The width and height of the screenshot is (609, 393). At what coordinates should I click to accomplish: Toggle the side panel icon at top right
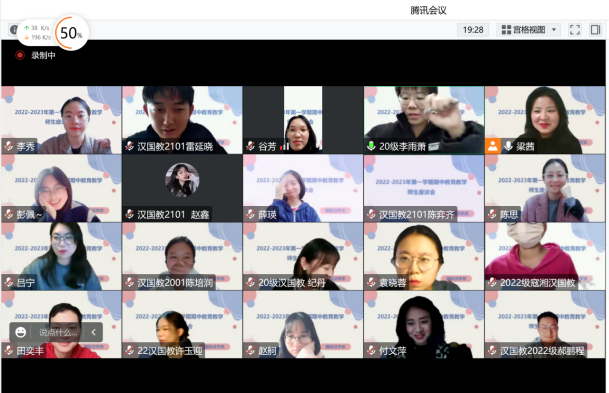[x=595, y=30]
